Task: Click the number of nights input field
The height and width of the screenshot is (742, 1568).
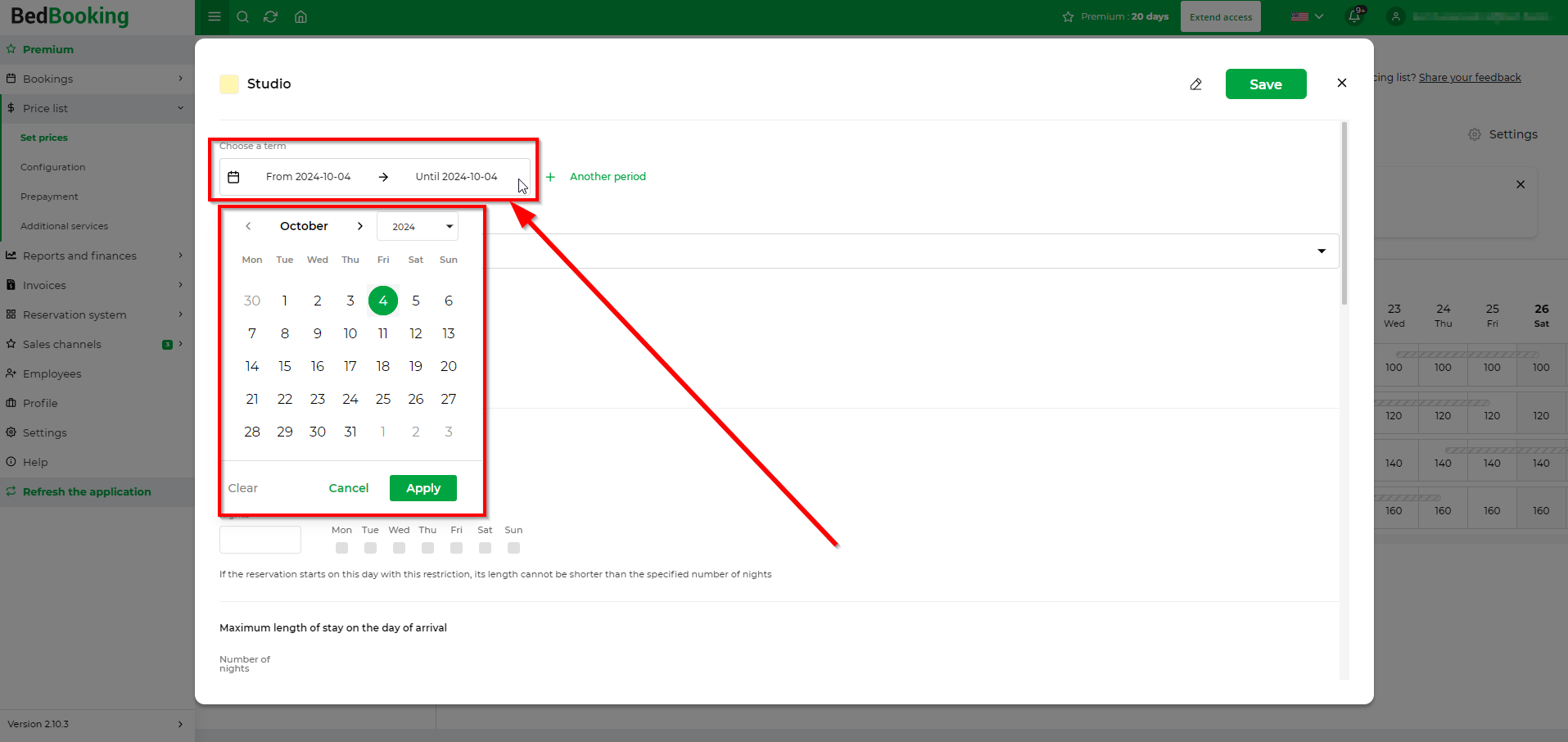Action: pyautogui.click(x=260, y=540)
